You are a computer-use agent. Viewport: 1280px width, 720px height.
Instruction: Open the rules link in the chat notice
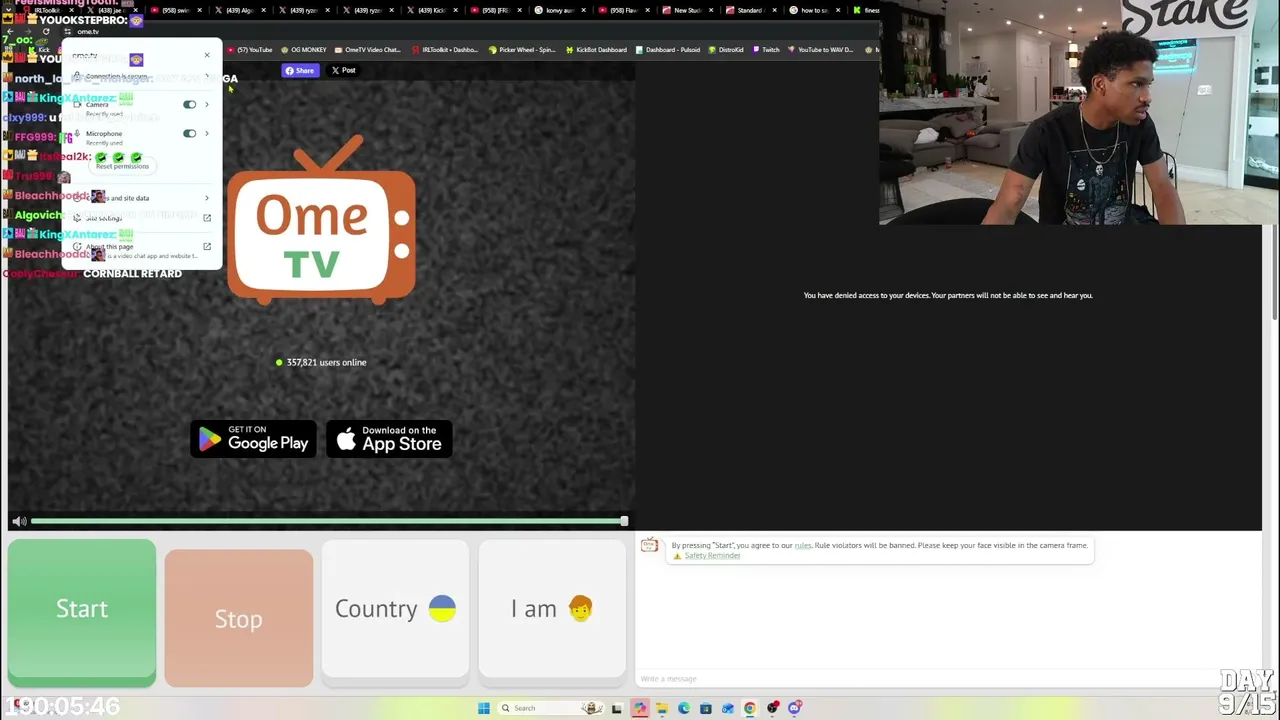tap(802, 546)
